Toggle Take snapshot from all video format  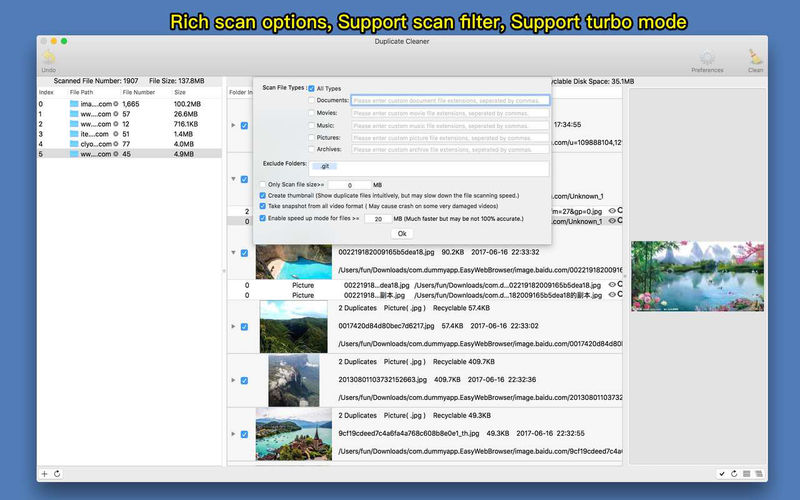pyautogui.click(x=263, y=206)
